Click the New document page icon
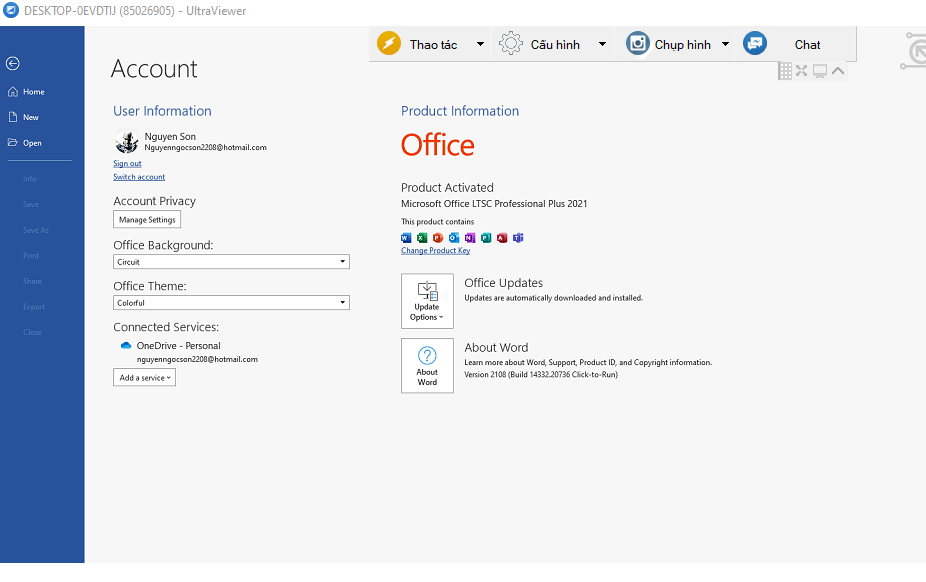This screenshot has height=582, width=926. (x=12, y=117)
